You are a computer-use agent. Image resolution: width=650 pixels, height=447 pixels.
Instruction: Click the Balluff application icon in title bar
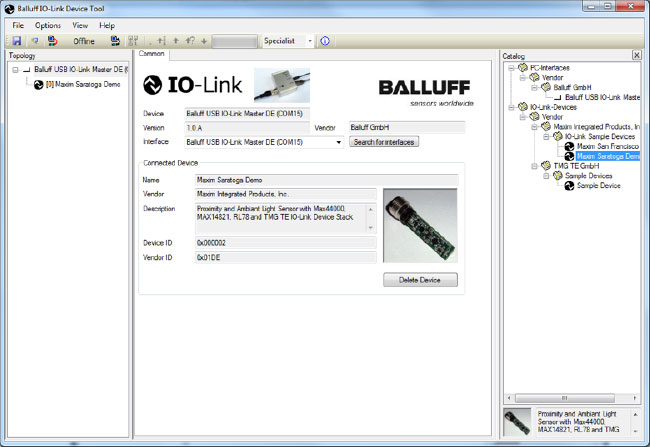(x=9, y=9)
